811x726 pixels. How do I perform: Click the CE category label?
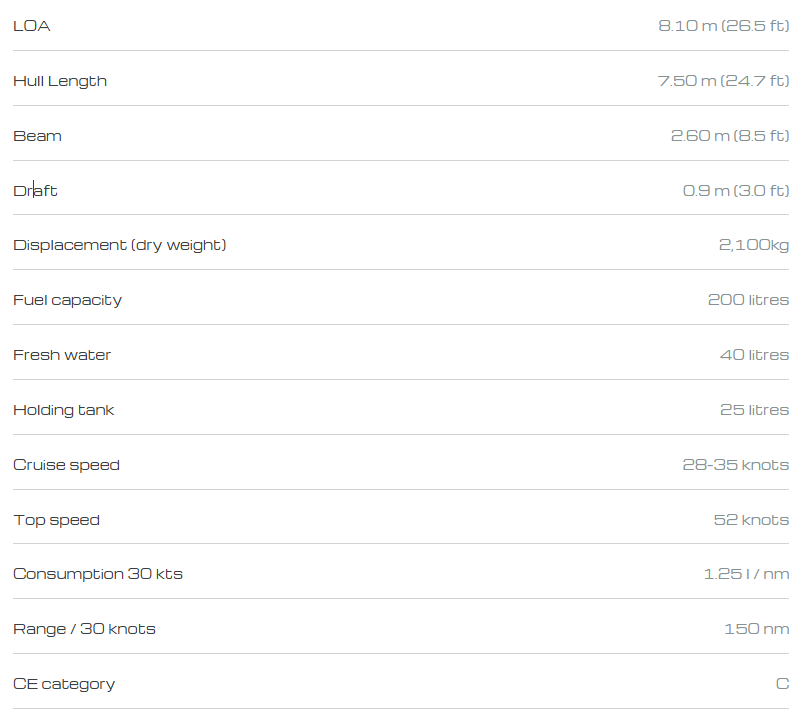[64, 684]
